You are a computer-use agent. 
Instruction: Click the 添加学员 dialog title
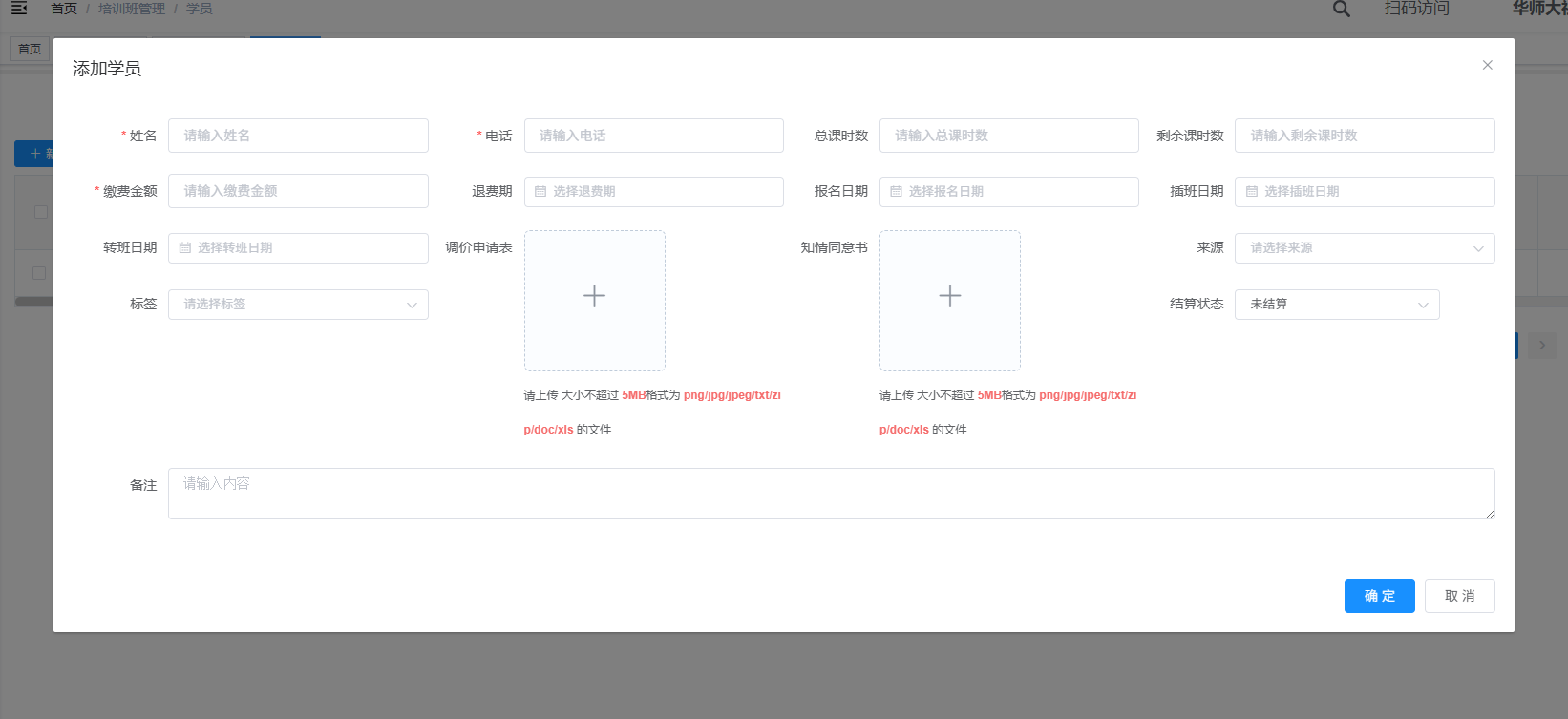coord(107,69)
